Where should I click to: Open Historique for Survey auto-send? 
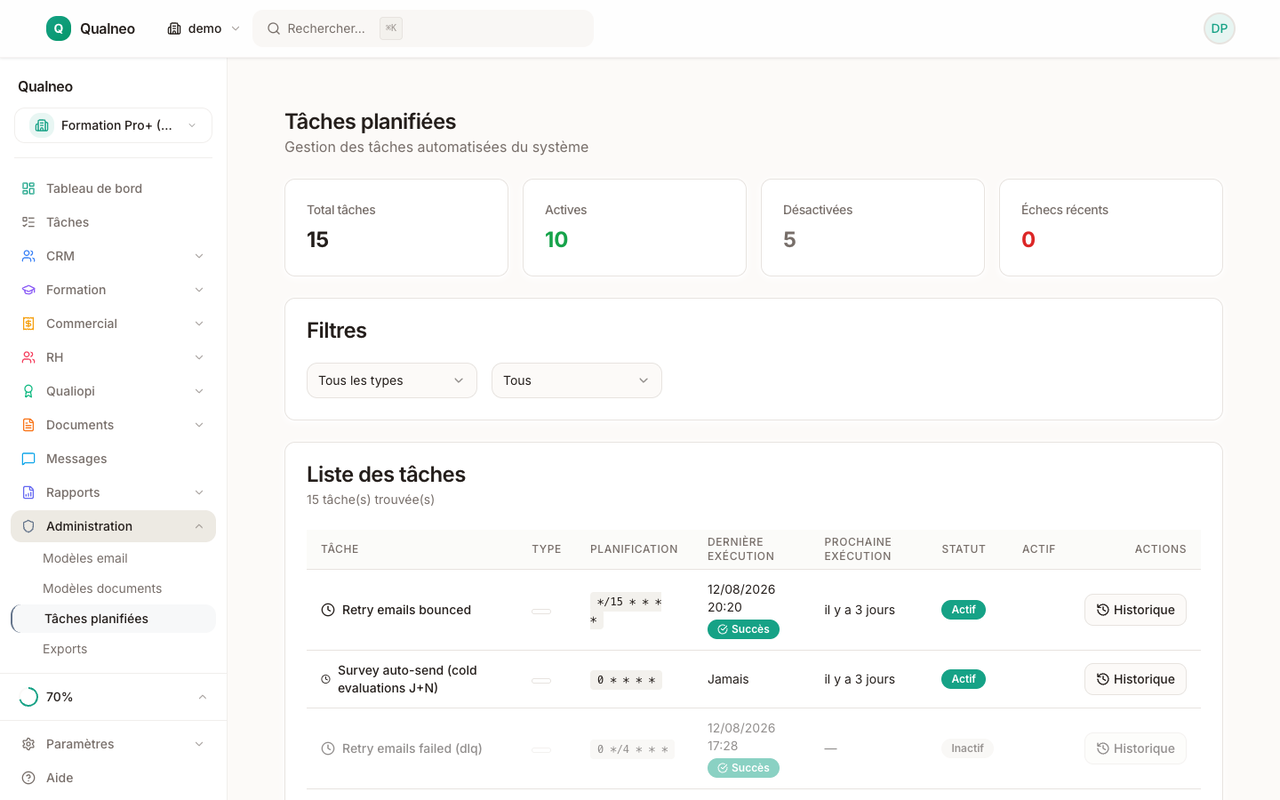[x=1135, y=680]
